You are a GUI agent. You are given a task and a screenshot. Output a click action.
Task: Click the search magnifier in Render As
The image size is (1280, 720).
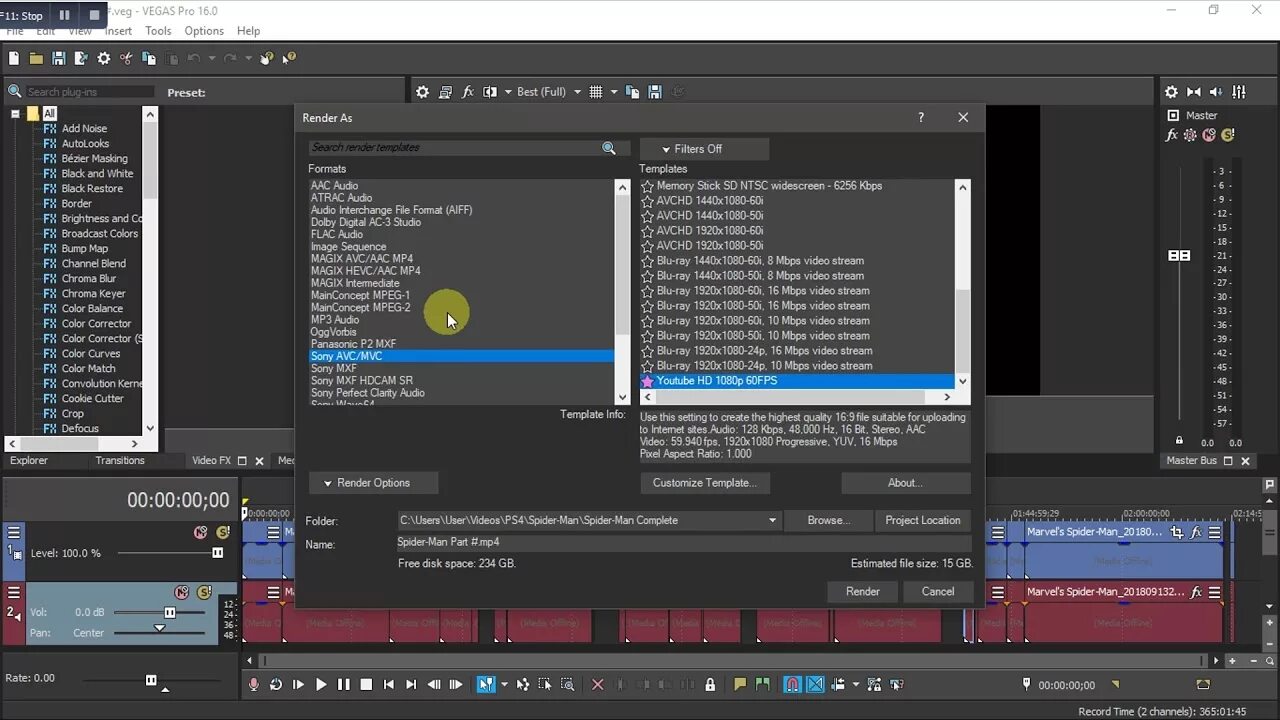609,148
